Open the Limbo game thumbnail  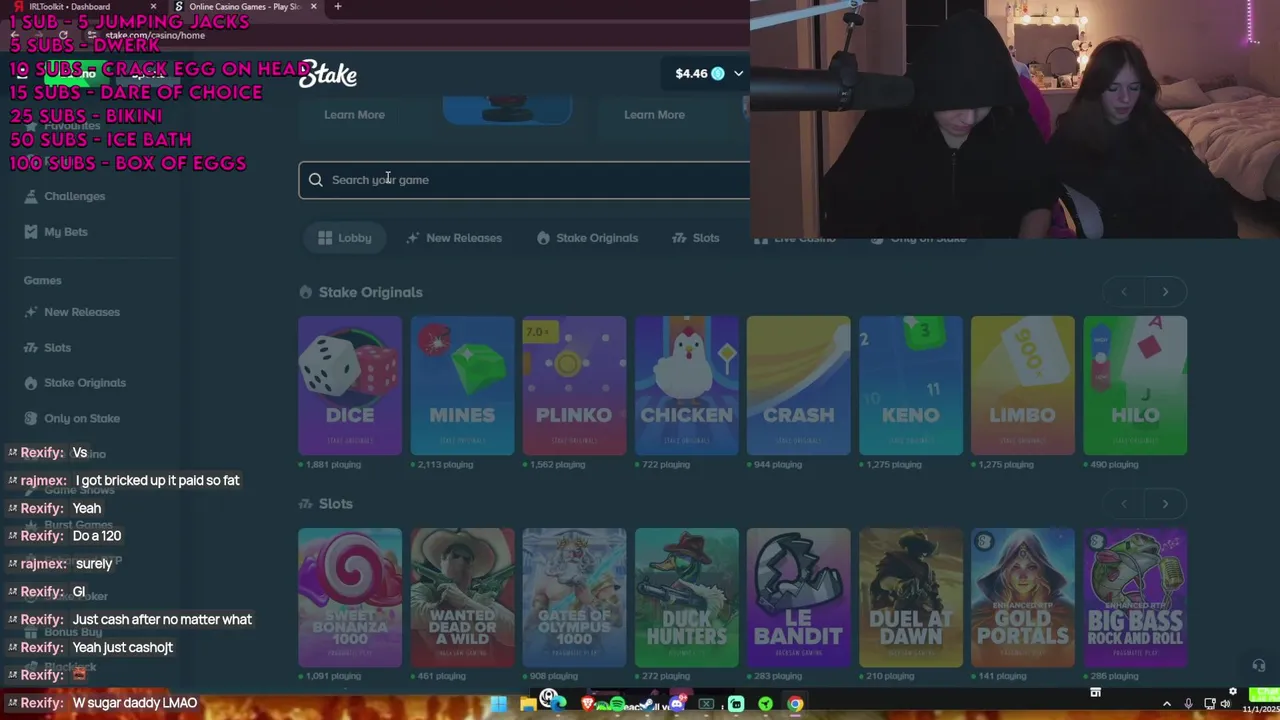click(1022, 385)
